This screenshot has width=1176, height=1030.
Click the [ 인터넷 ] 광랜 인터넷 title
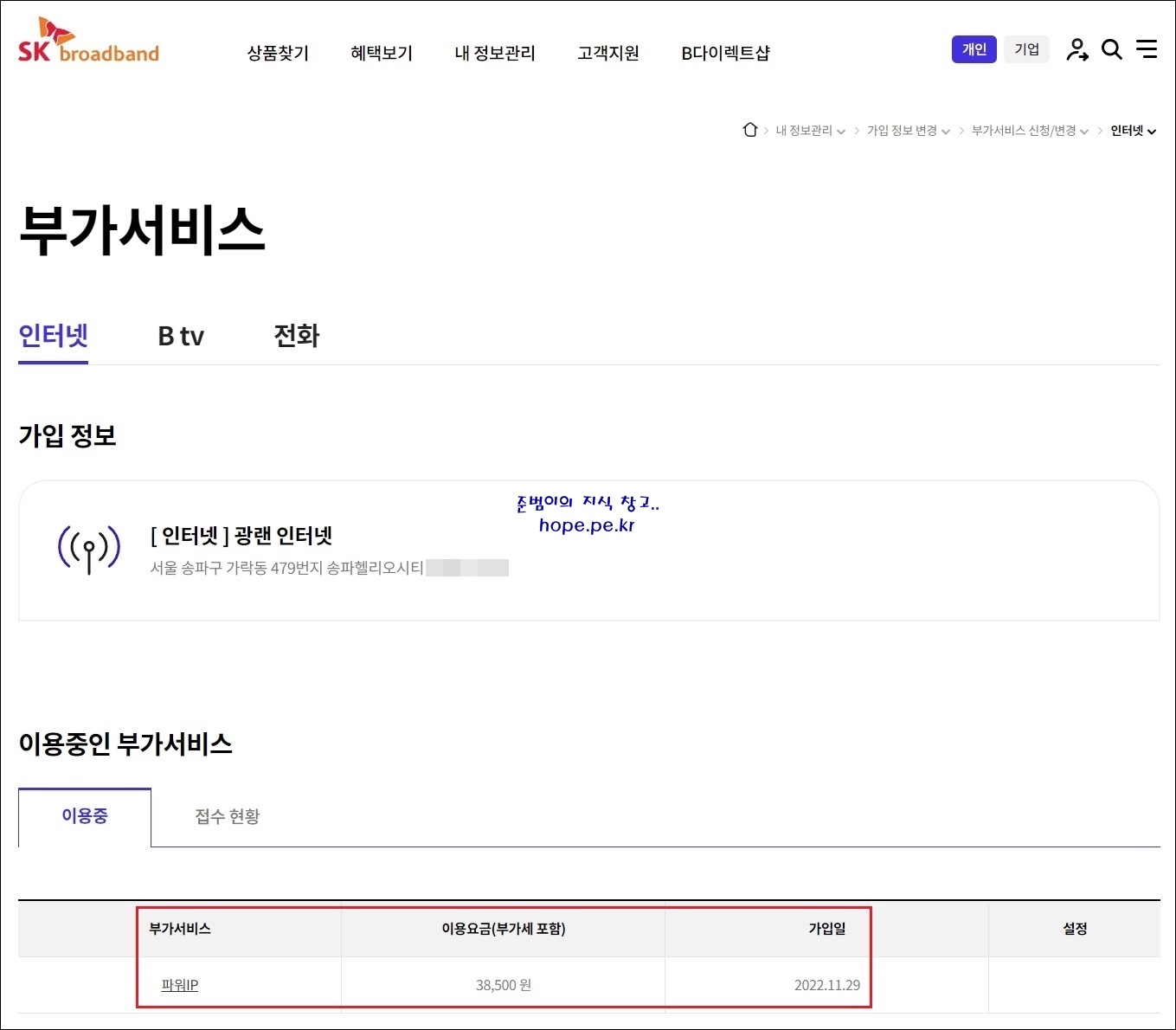point(241,536)
